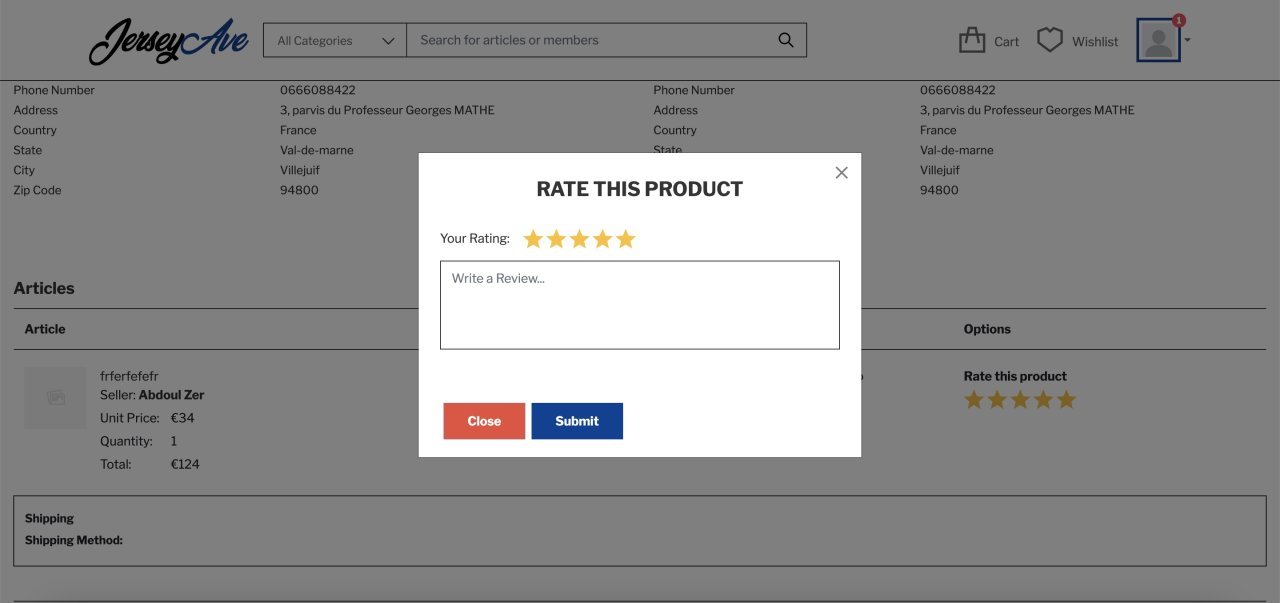Open the Wishlist heart icon
1280x603 pixels.
[1049, 40]
